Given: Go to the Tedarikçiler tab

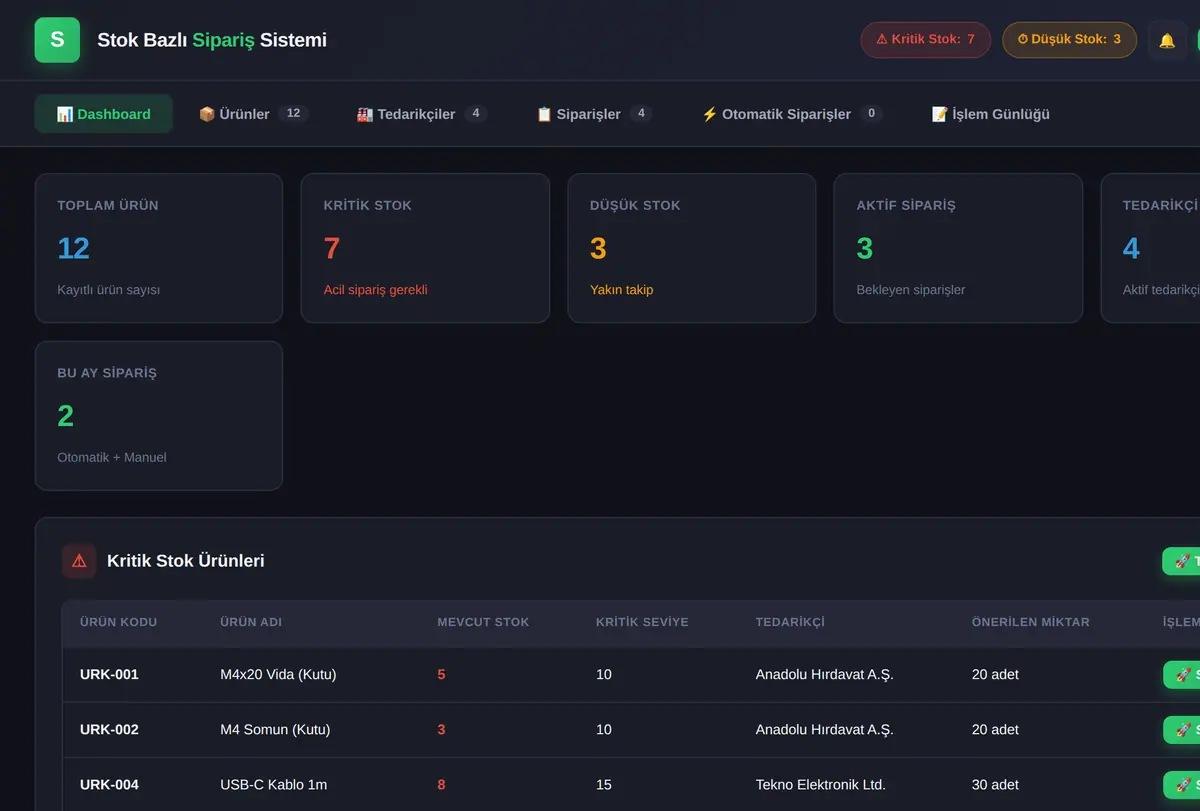Looking at the screenshot, I should (422, 114).
